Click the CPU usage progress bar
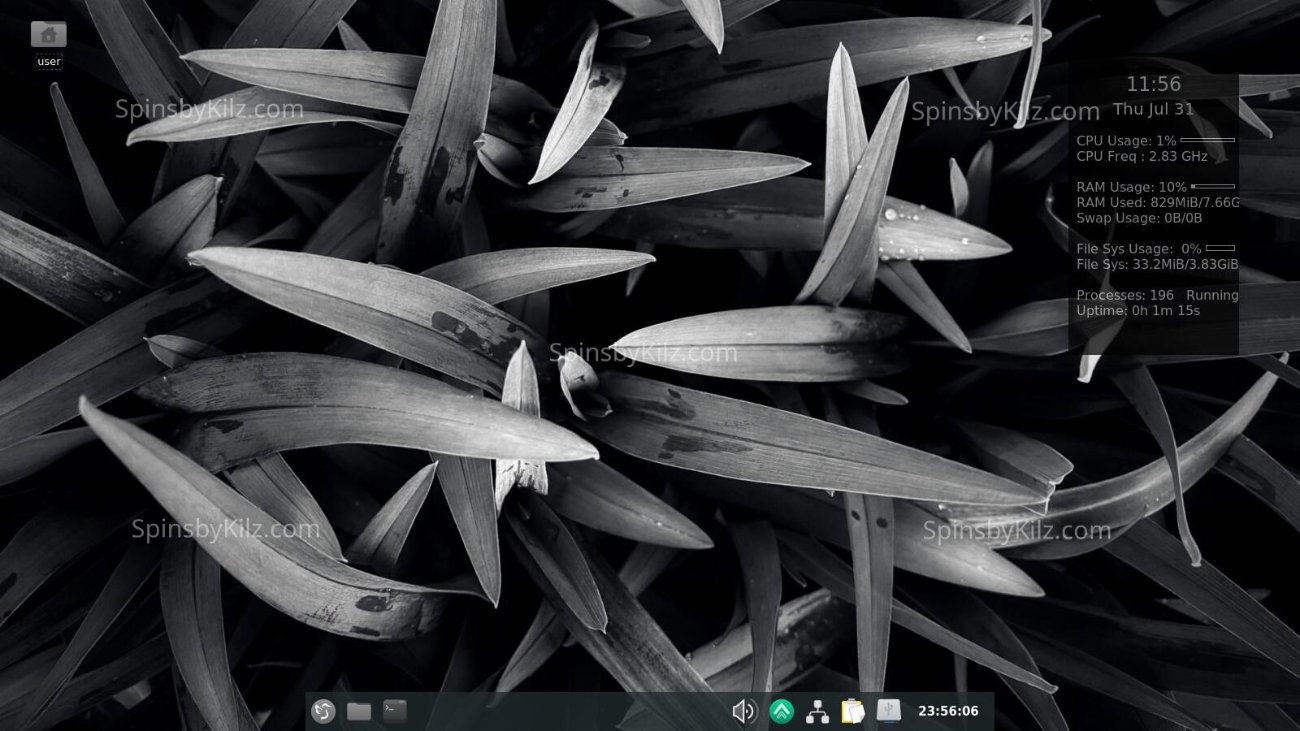 (1207, 140)
